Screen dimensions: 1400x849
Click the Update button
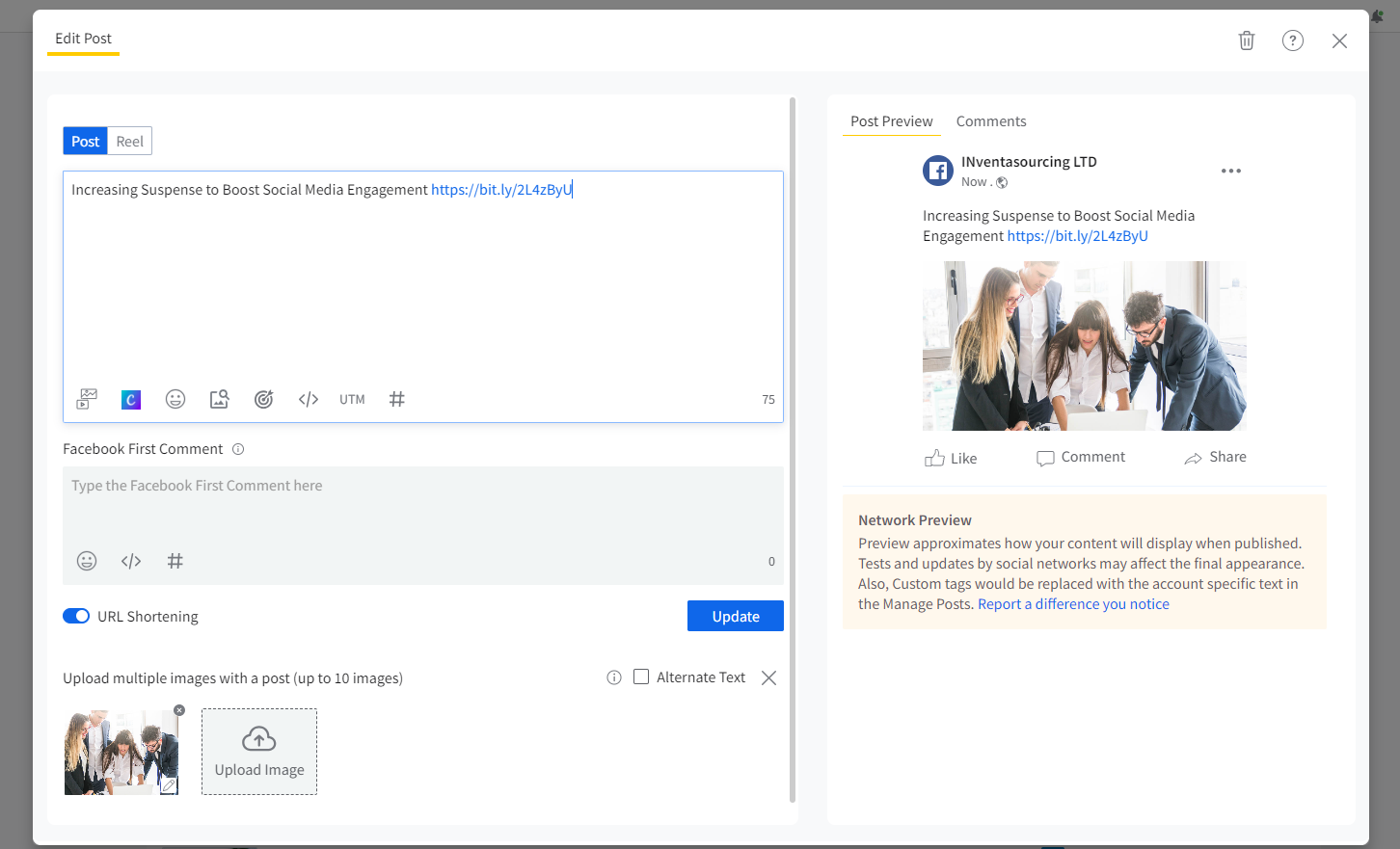735,617
